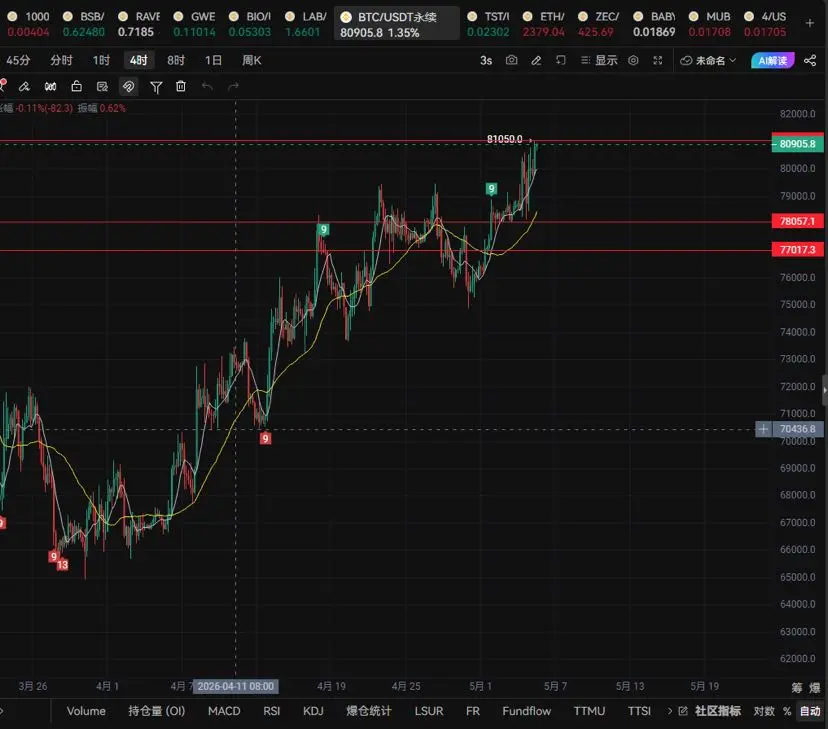
Task: Switch to the LAB/ symbol tab
Action: pyautogui.click(x=305, y=24)
